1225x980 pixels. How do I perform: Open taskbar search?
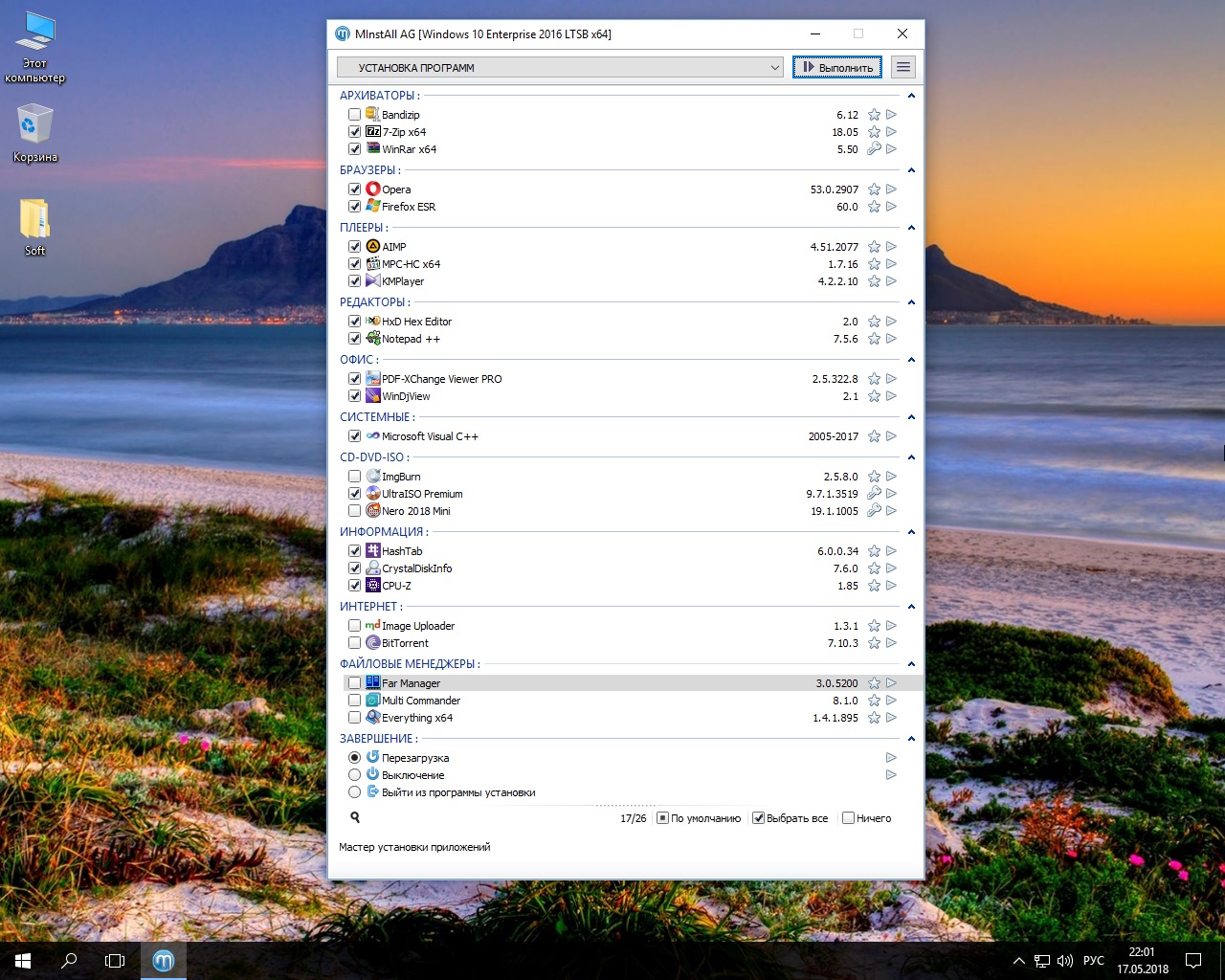tap(69, 961)
